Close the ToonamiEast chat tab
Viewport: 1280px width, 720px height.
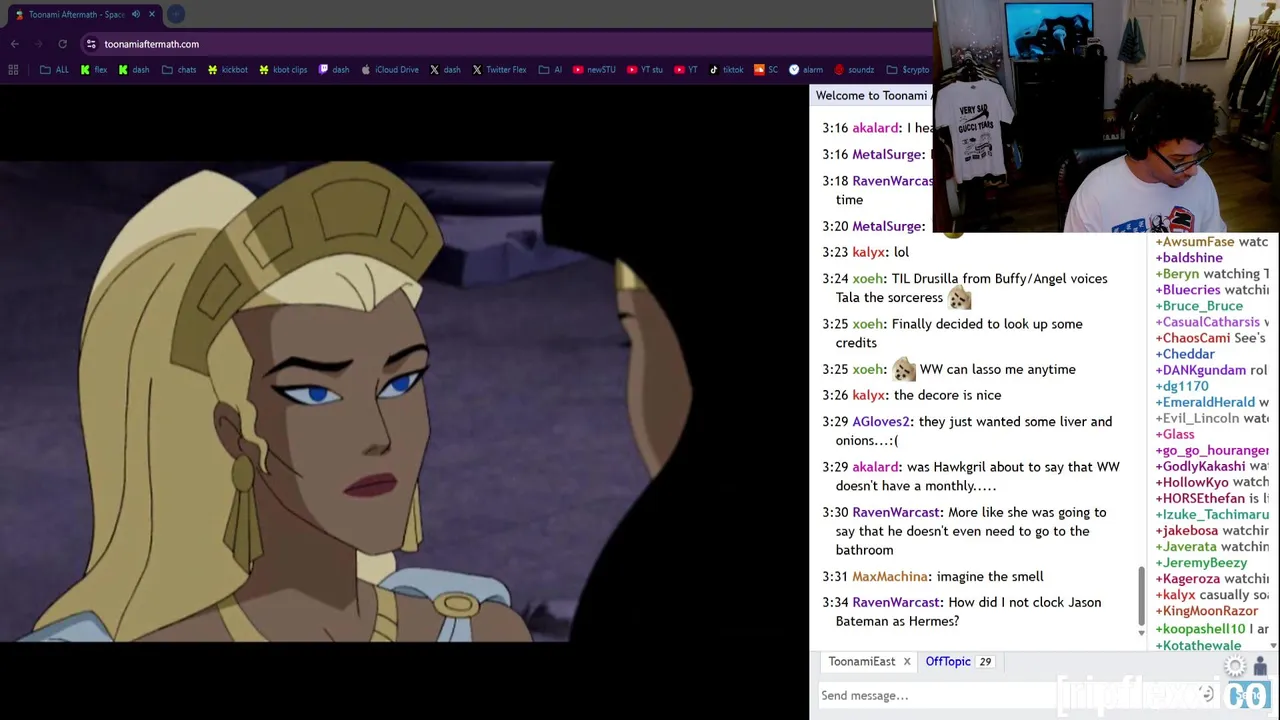click(x=907, y=662)
